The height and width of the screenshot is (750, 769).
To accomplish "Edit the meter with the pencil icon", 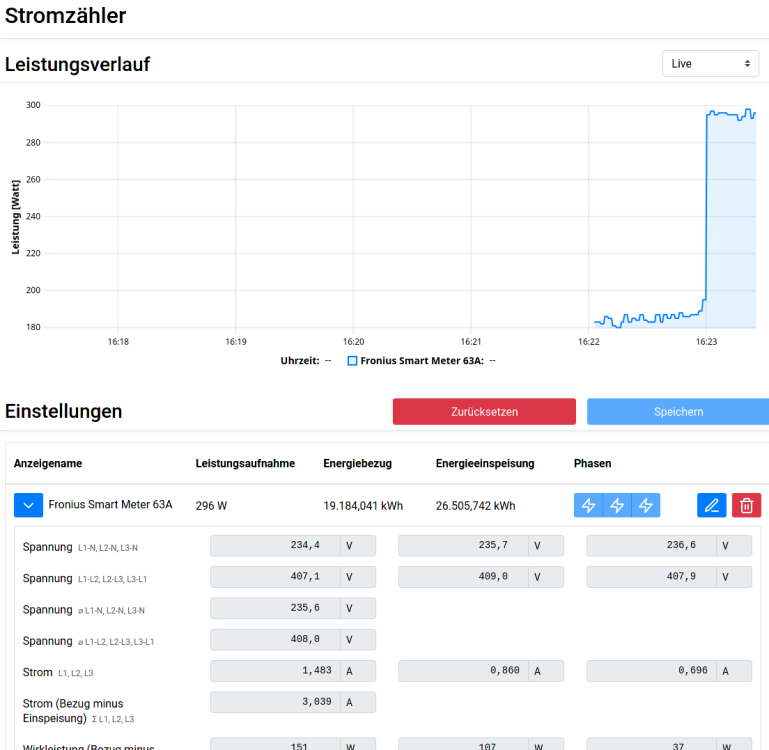I will coord(712,506).
